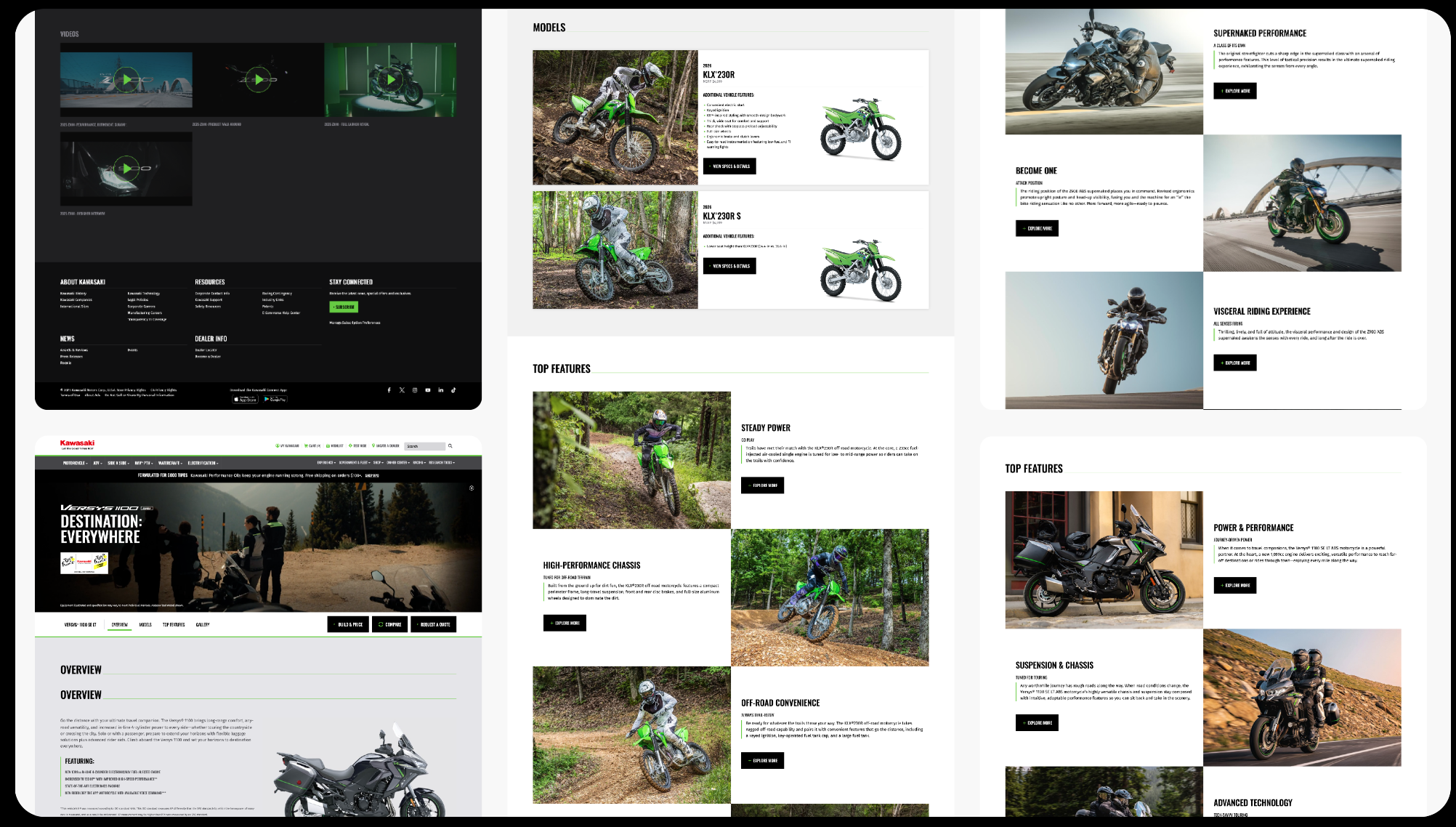The image size is (1456, 827).
Task: Expand the Experience nav dropdown
Action: coord(326,462)
